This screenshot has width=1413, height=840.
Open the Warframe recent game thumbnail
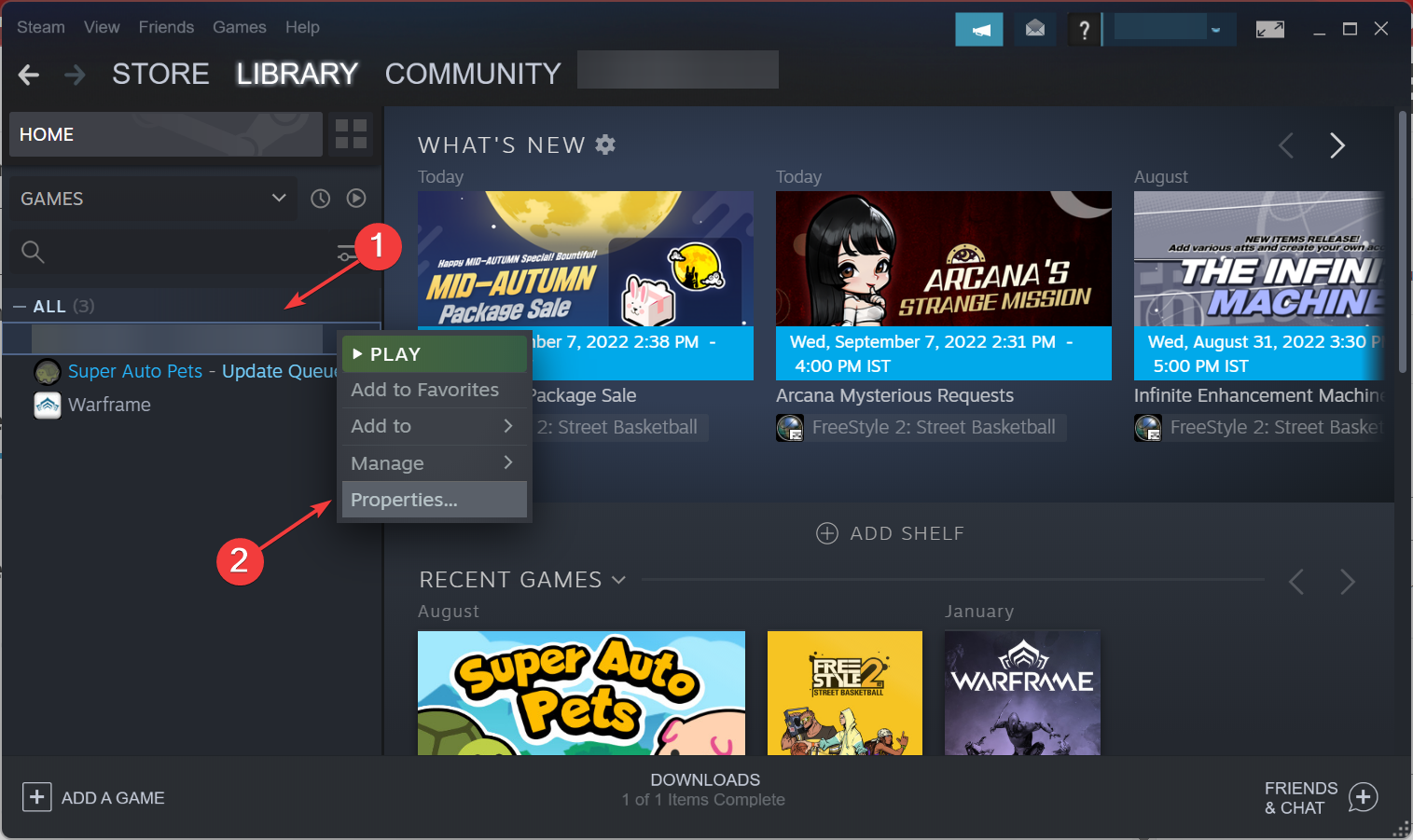[x=1022, y=693]
